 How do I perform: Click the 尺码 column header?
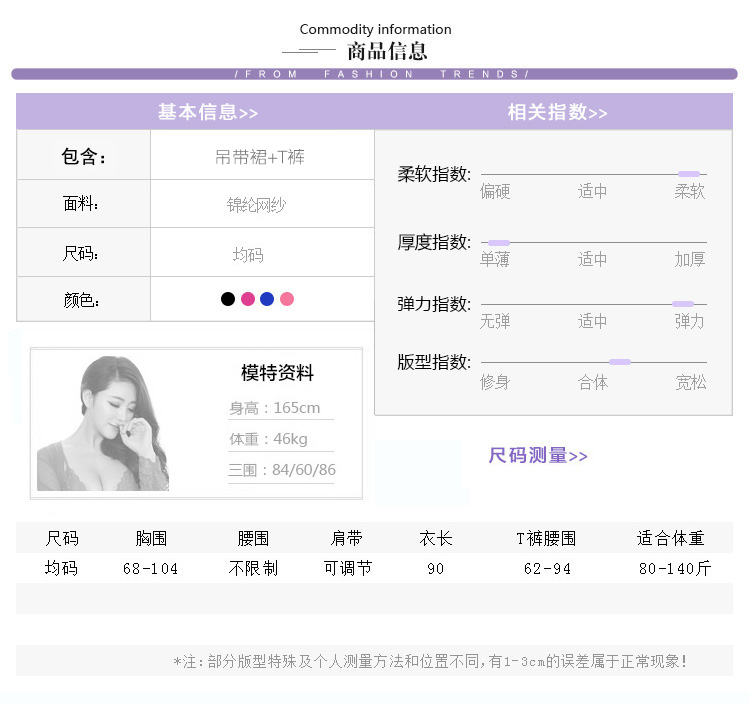pos(62,538)
